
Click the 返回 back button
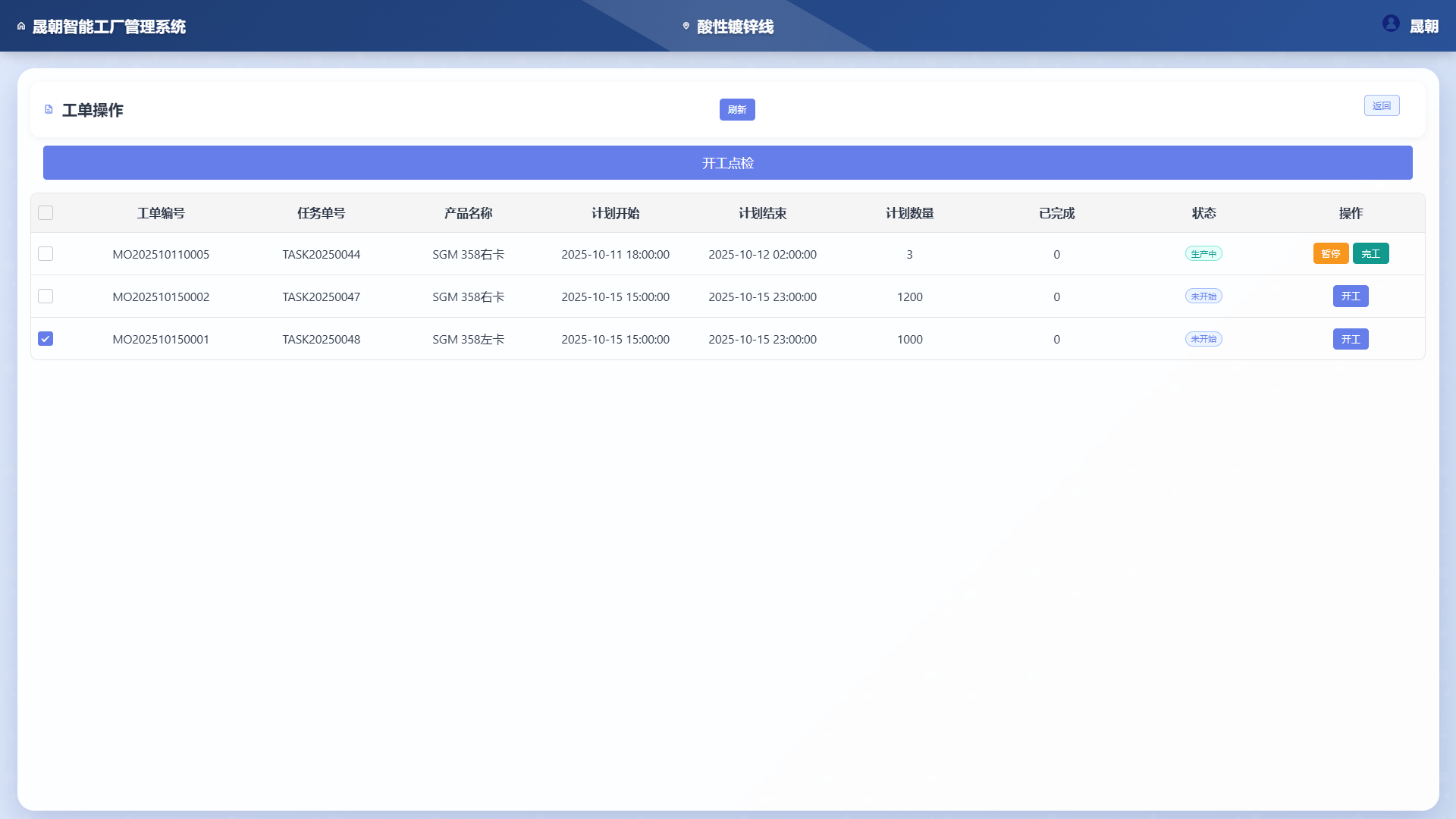pyautogui.click(x=1381, y=106)
